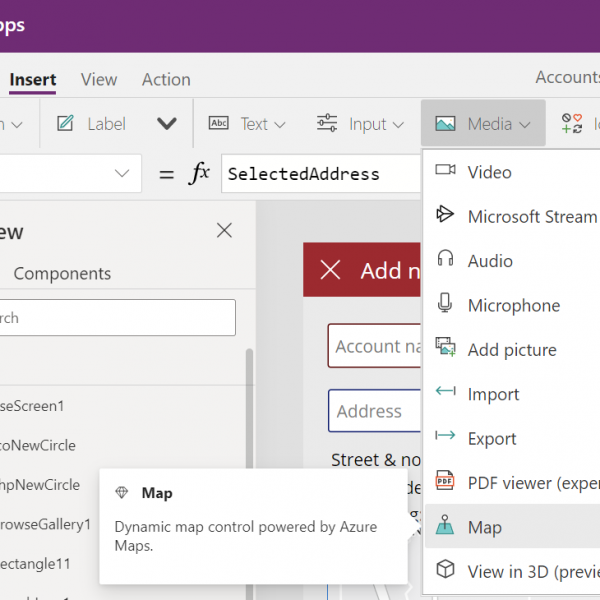Click the Add picture icon
Screen dimensions: 600x600
(445, 347)
